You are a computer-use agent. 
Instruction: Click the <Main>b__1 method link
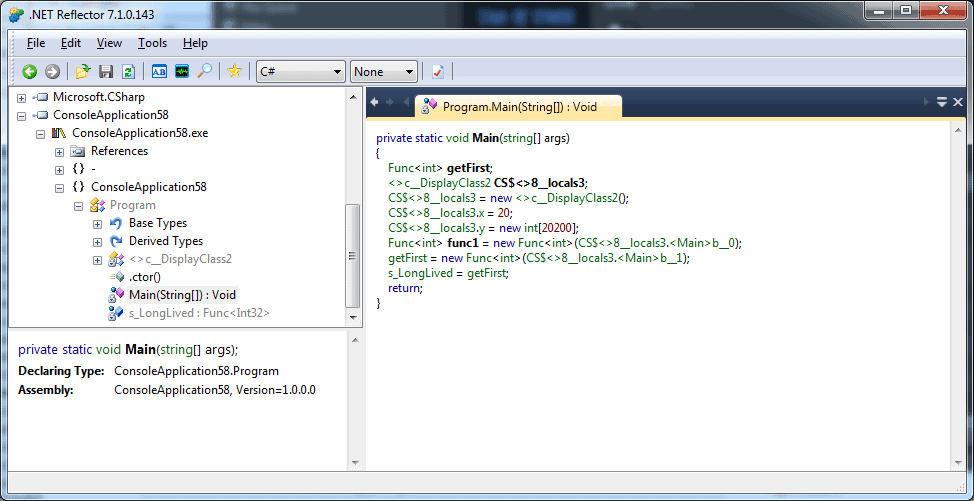pyautogui.click(x=652, y=258)
